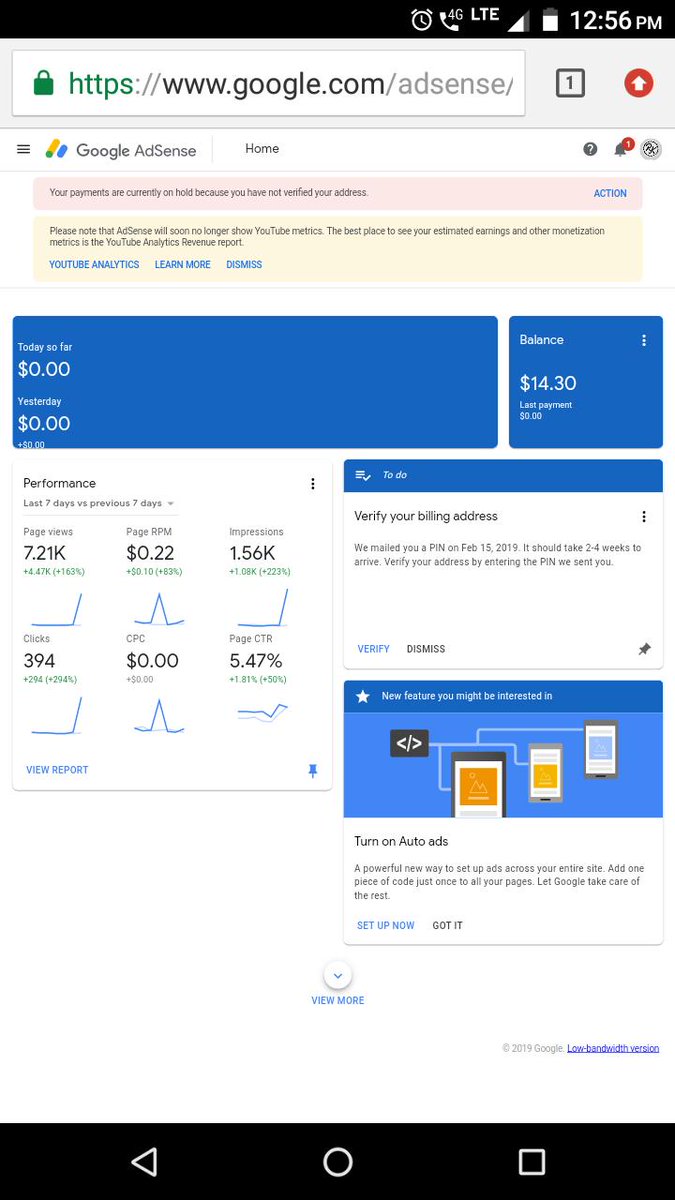
Task: Click the VIEW MORE text link
Action: [338, 1001]
